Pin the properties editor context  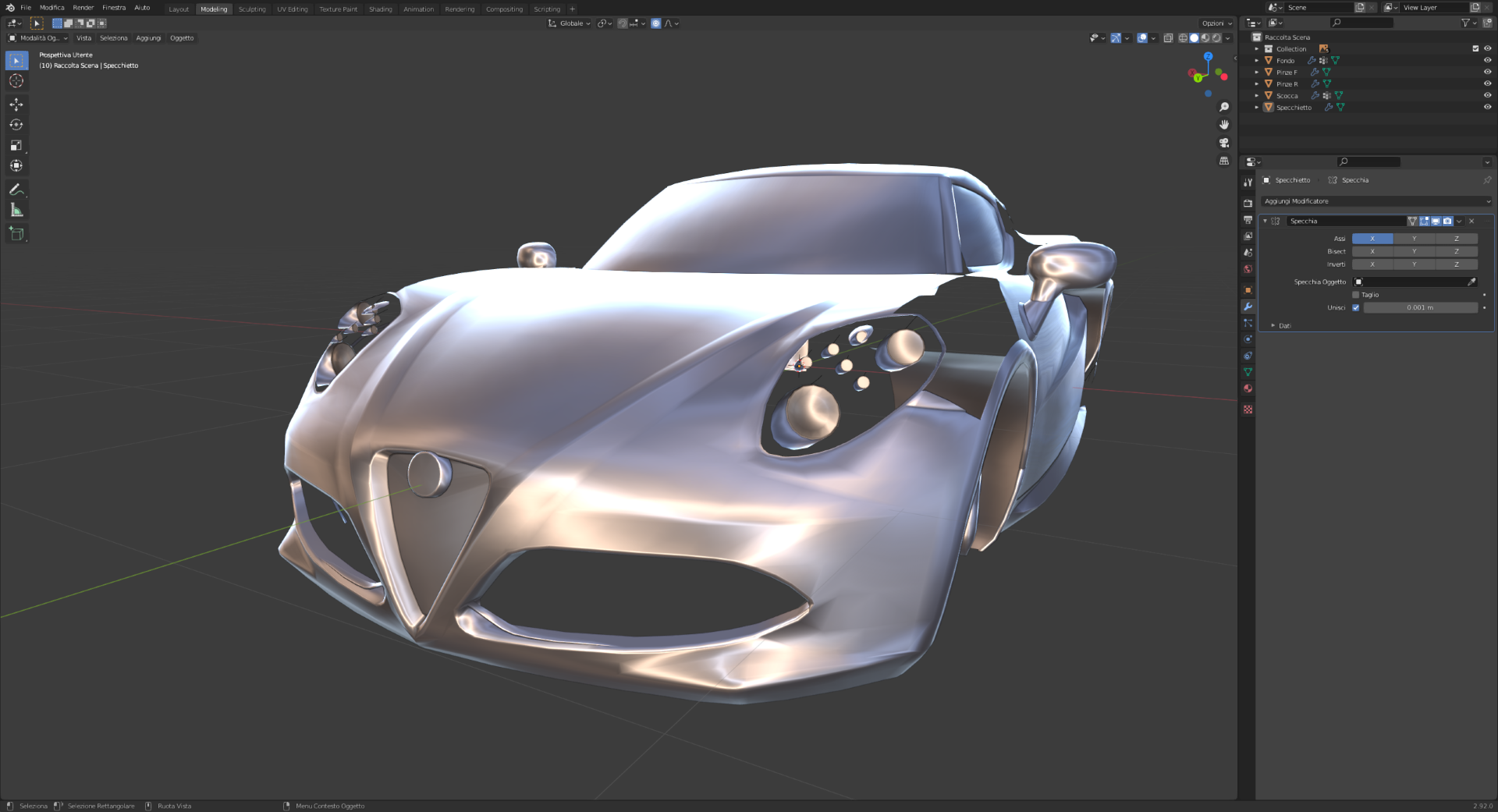point(1487,180)
